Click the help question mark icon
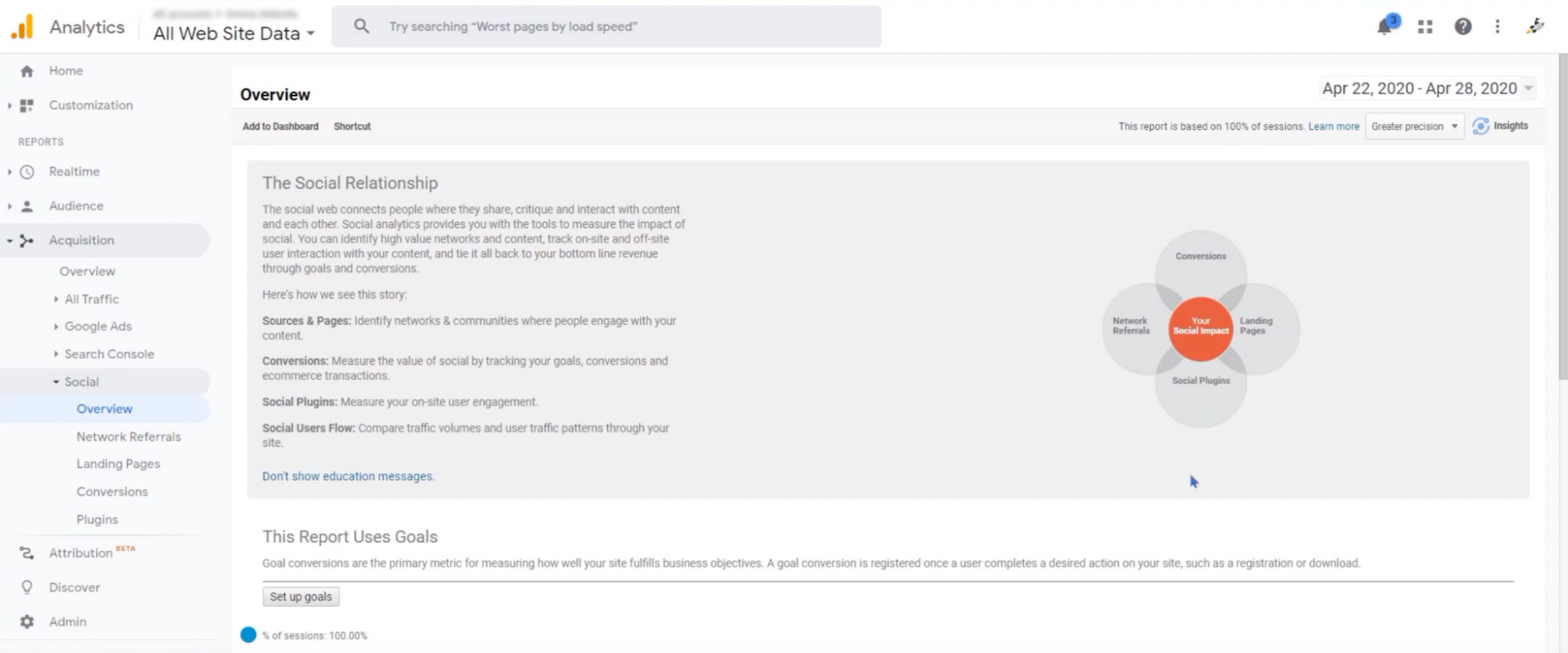 pyautogui.click(x=1463, y=27)
